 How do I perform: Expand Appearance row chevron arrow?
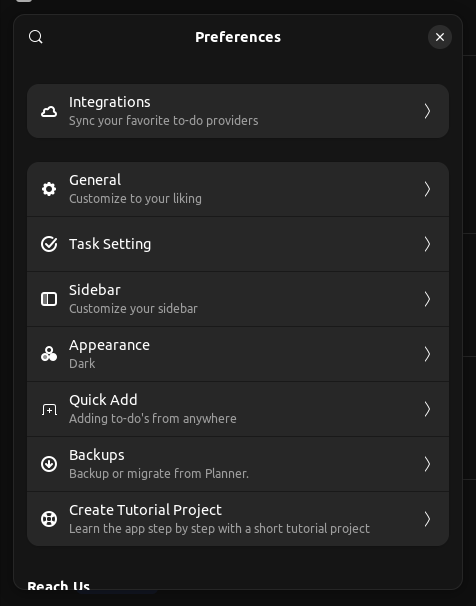[x=427, y=354]
